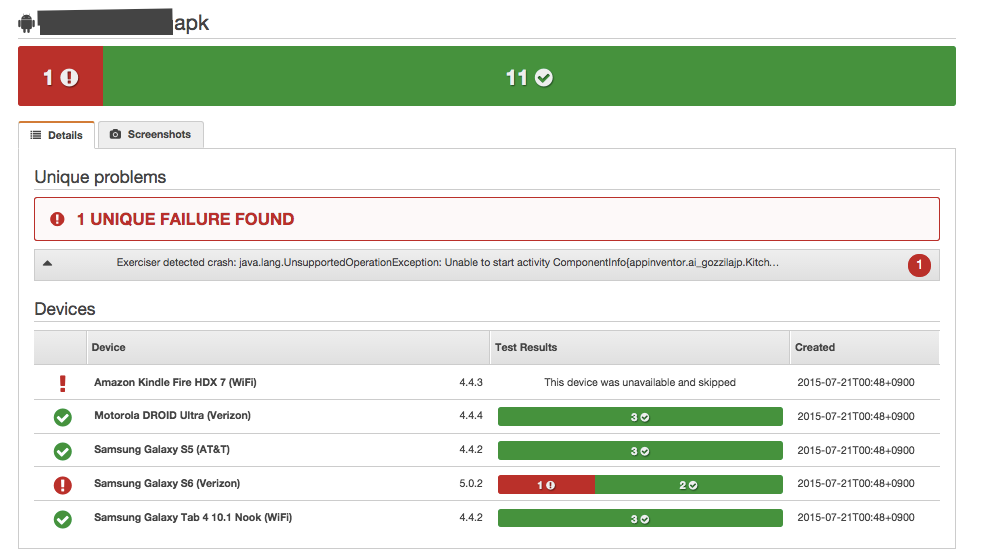Screen dimensions: 984x549
Task: Click OS version 4.4.4 in Motorola row
Action: pos(471,415)
